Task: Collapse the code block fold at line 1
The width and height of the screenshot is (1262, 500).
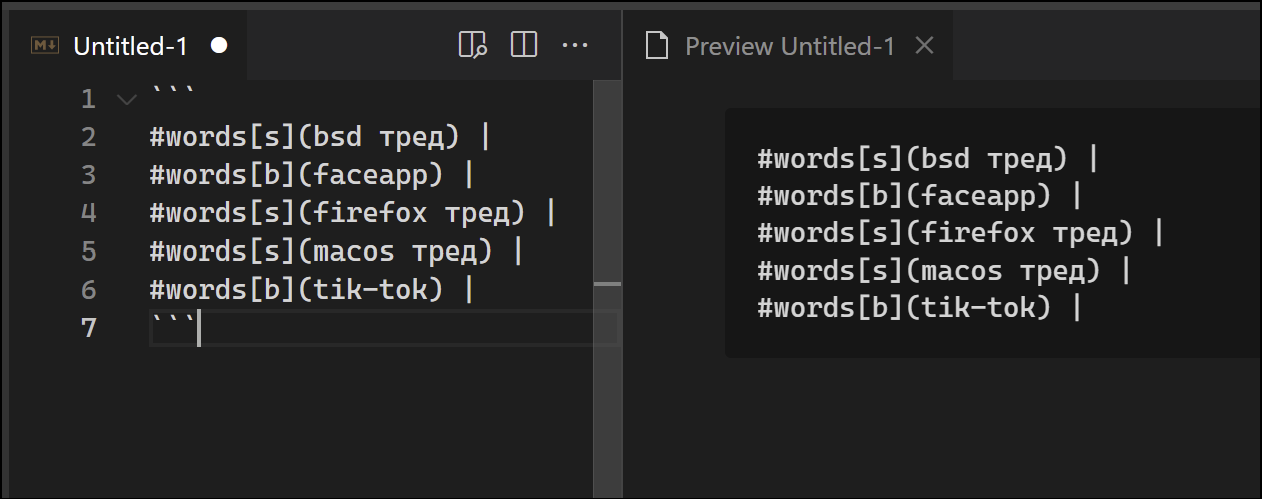Action: (x=126, y=99)
